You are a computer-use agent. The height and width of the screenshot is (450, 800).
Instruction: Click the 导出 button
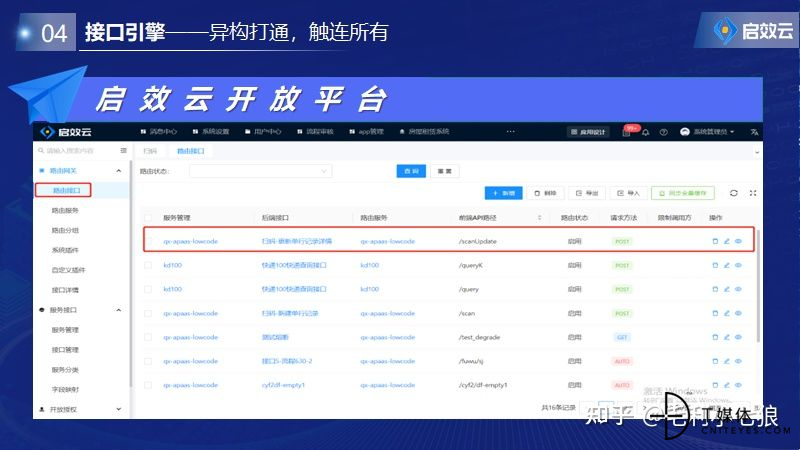[x=587, y=193]
